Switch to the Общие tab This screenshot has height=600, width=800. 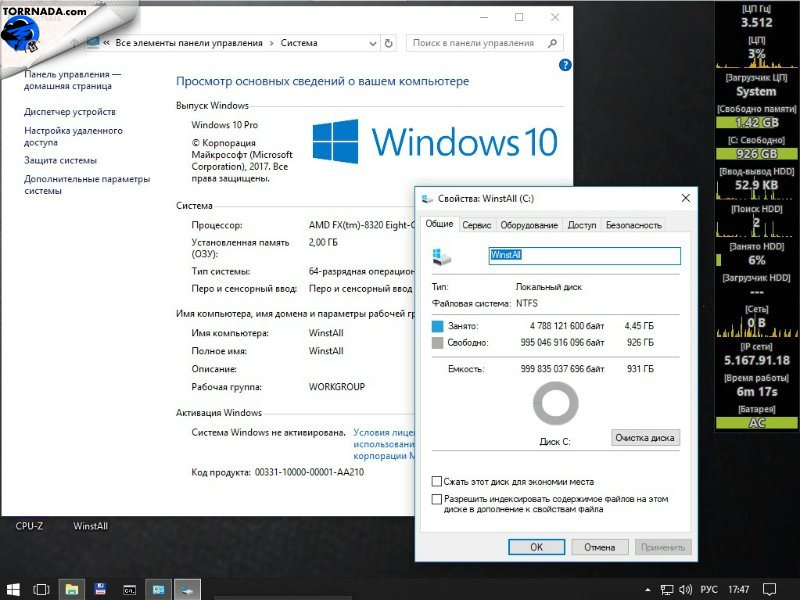(x=439, y=224)
